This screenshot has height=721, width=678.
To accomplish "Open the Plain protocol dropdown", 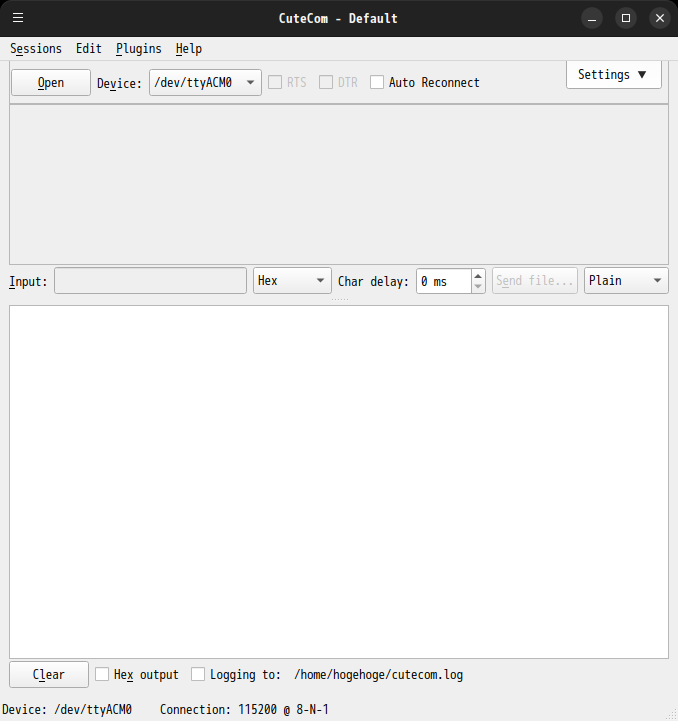I will (x=626, y=280).
